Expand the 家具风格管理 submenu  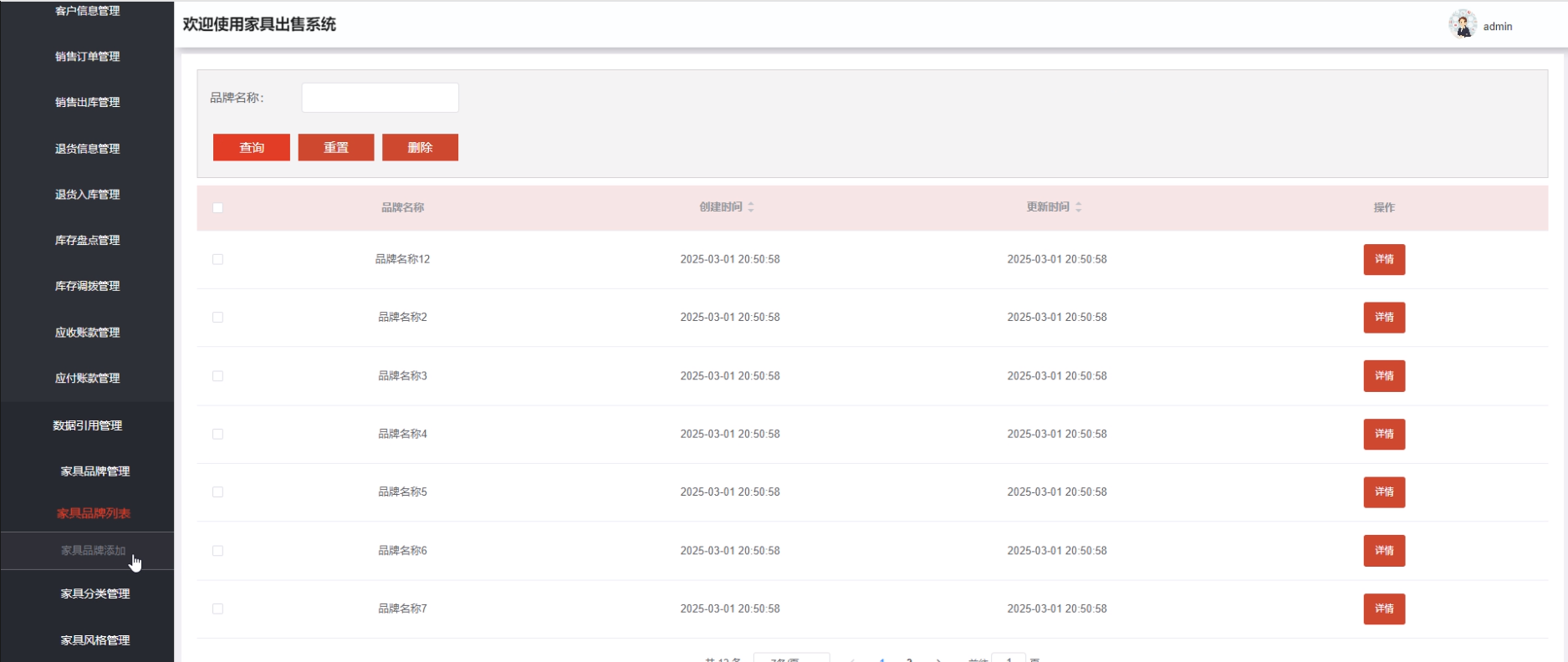pyautogui.click(x=94, y=640)
